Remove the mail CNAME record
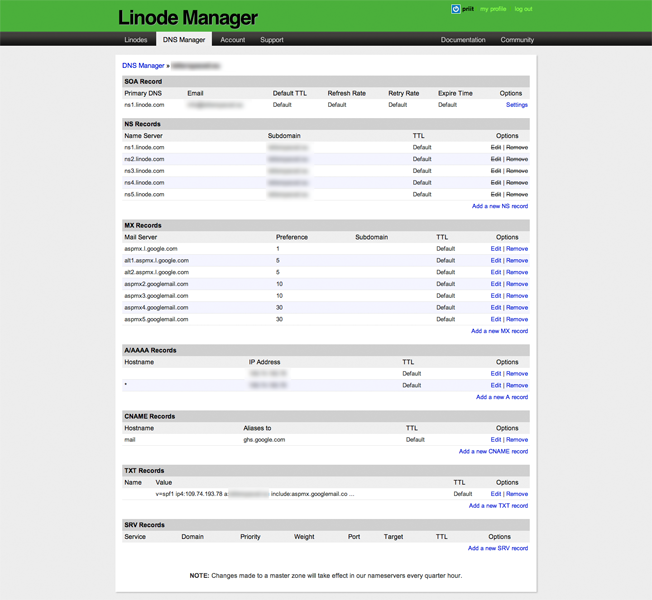Image resolution: width=652 pixels, height=600 pixels. (517, 440)
